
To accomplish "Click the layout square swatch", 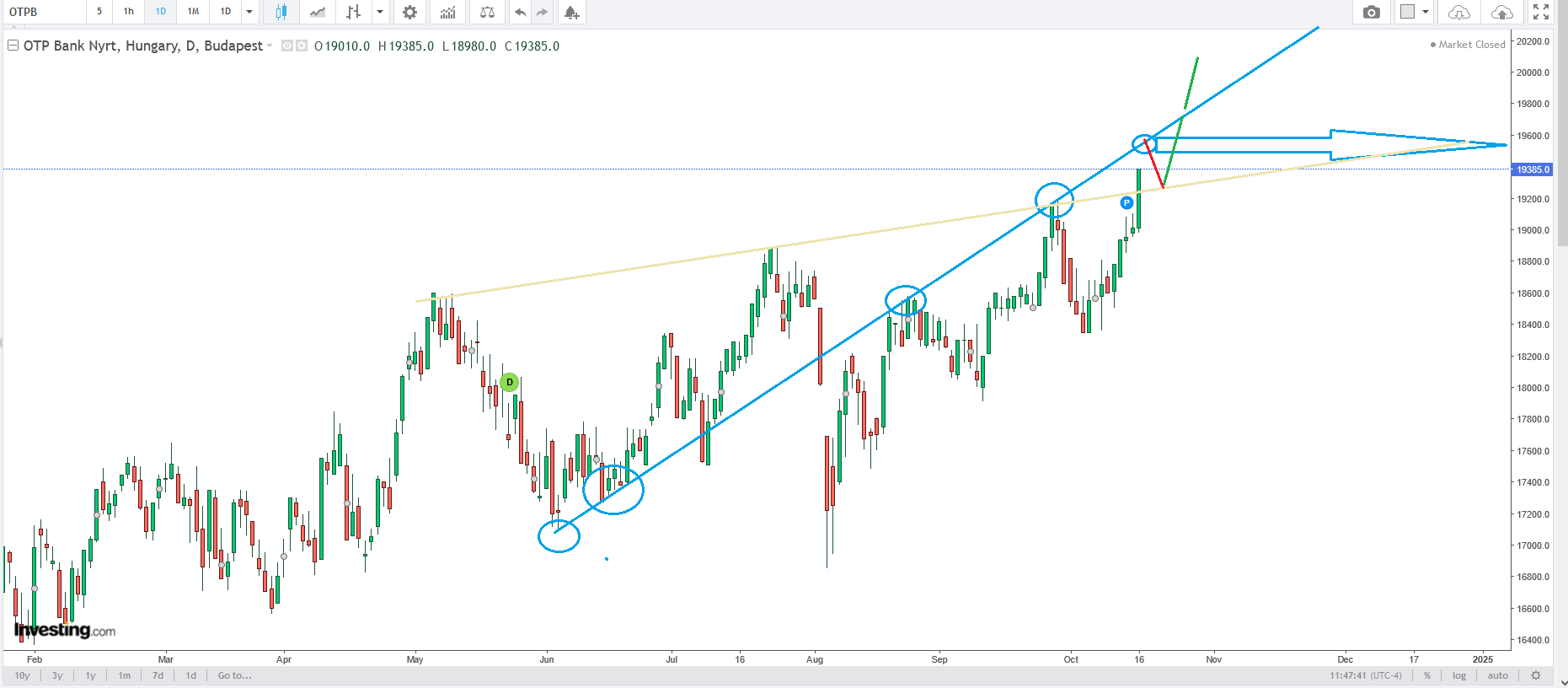I will point(1407,12).
